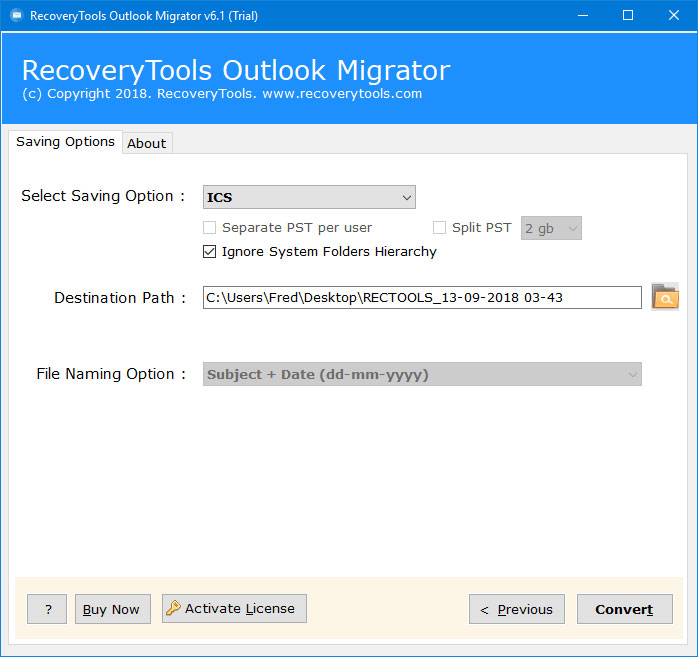Click the RecoveryTools app icon in title bar
The image size is (698, 657).
[x=17, y=16]
